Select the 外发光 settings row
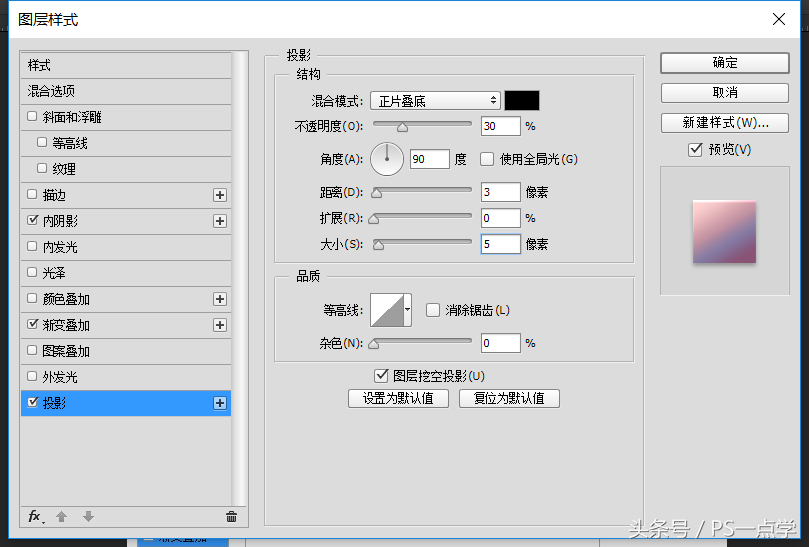 [125, 377]
